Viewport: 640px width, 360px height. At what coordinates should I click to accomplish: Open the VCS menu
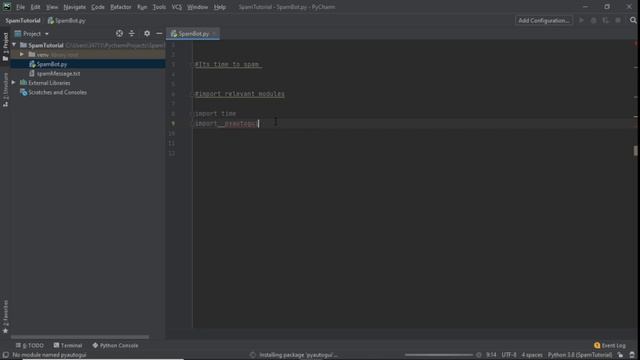(177, 7)
